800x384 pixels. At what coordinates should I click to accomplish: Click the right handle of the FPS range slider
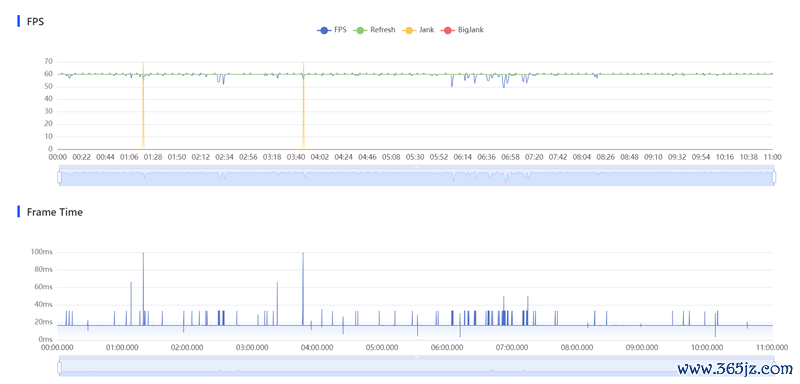(774, 177)
